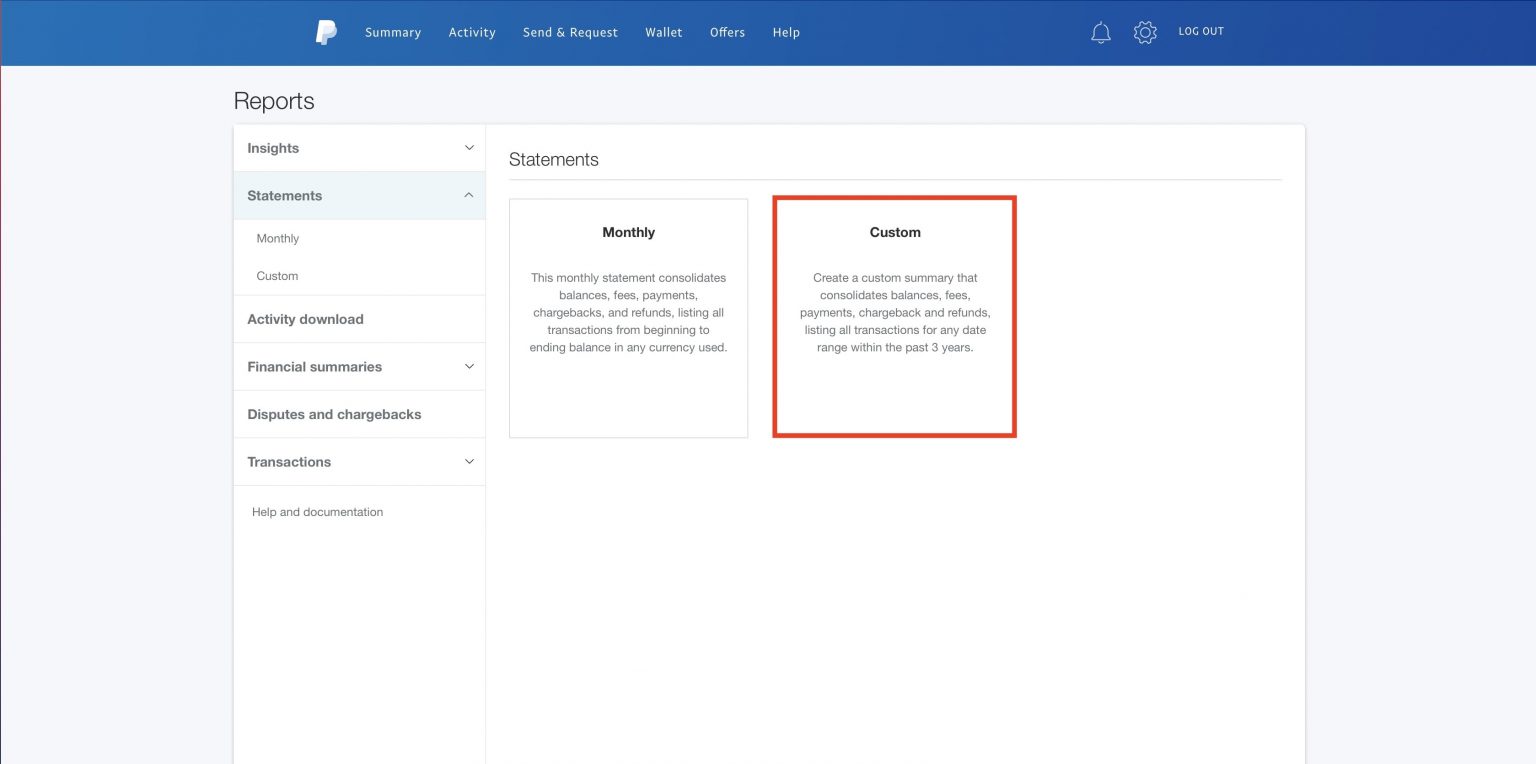Click the LOG OUT link

[x=1200, y=32]
